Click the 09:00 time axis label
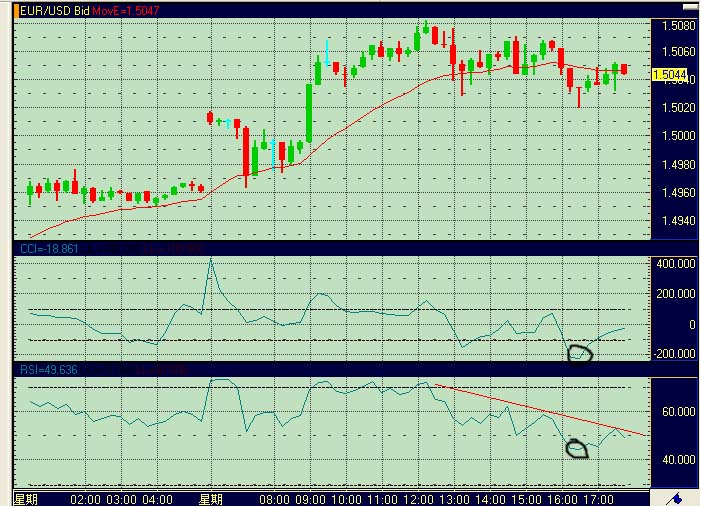Image resolution: width=701 pixels, height=506 pixels. pos(311,499)
